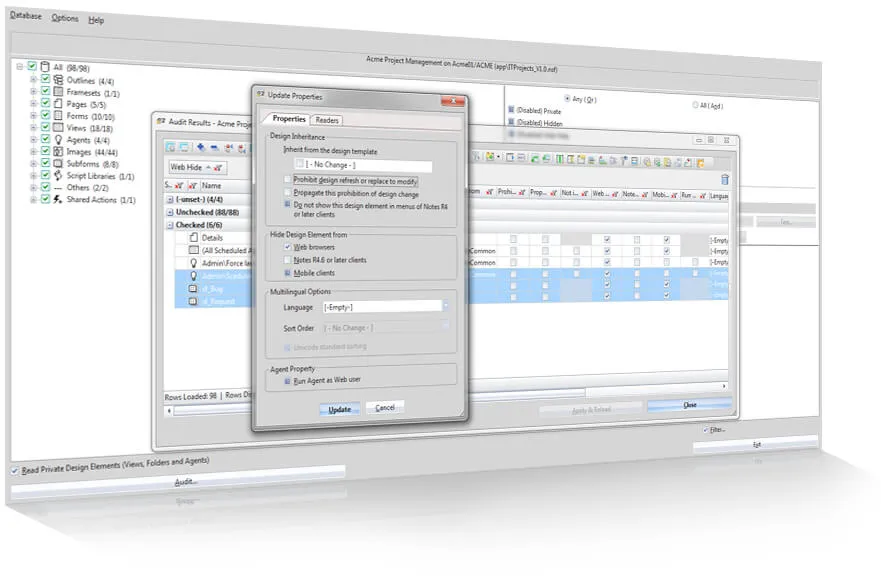Open the Database menu

[x=26, y=16]
